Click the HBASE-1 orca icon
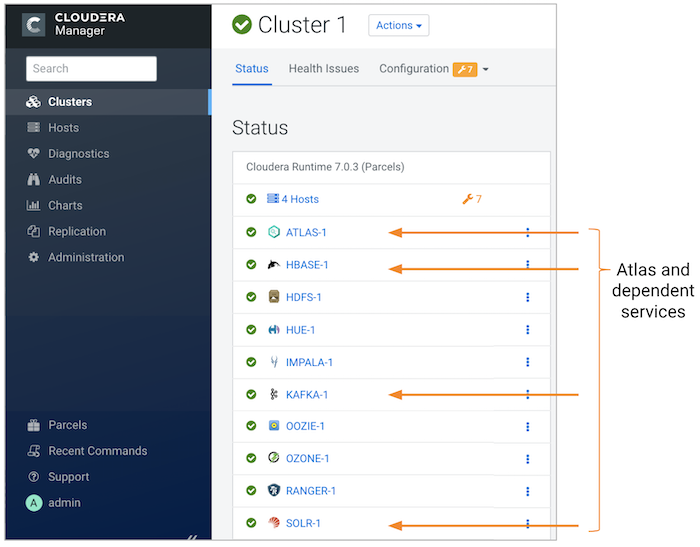Screen dimensions: 700x547 [x=274, y=265]
